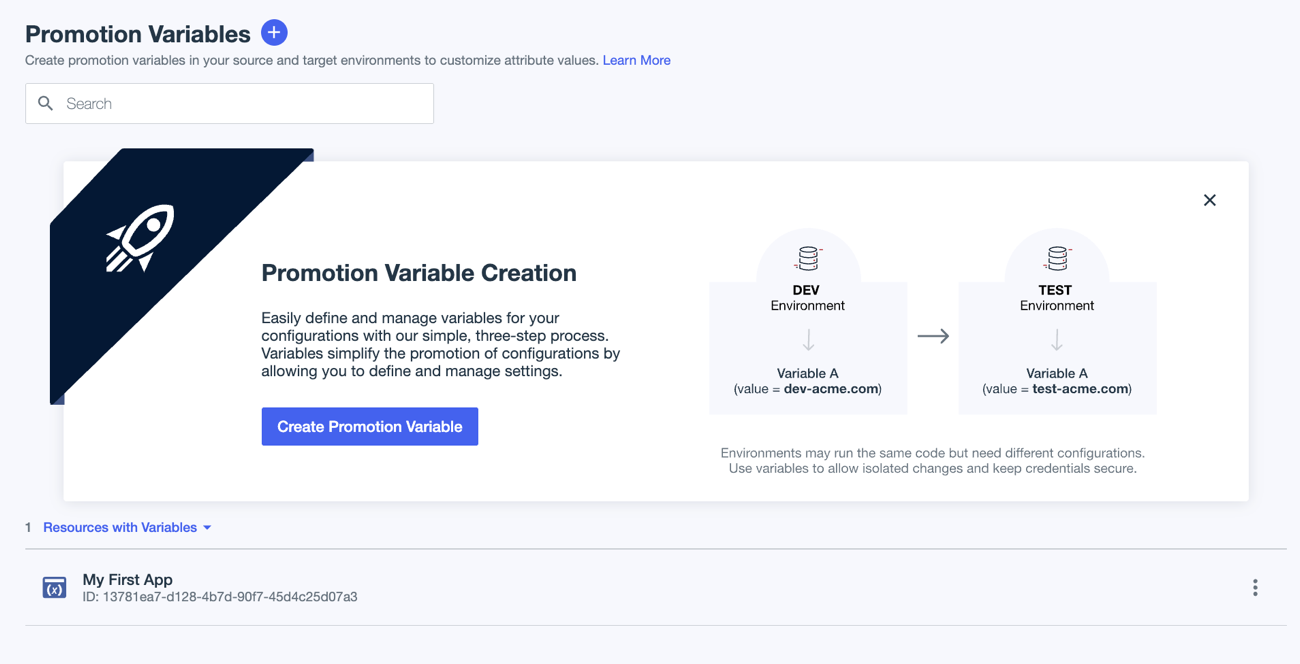This screenshot has width=1300, height=664.
Task: Click the TEST Environment database icon
Action: [1057, 259]
